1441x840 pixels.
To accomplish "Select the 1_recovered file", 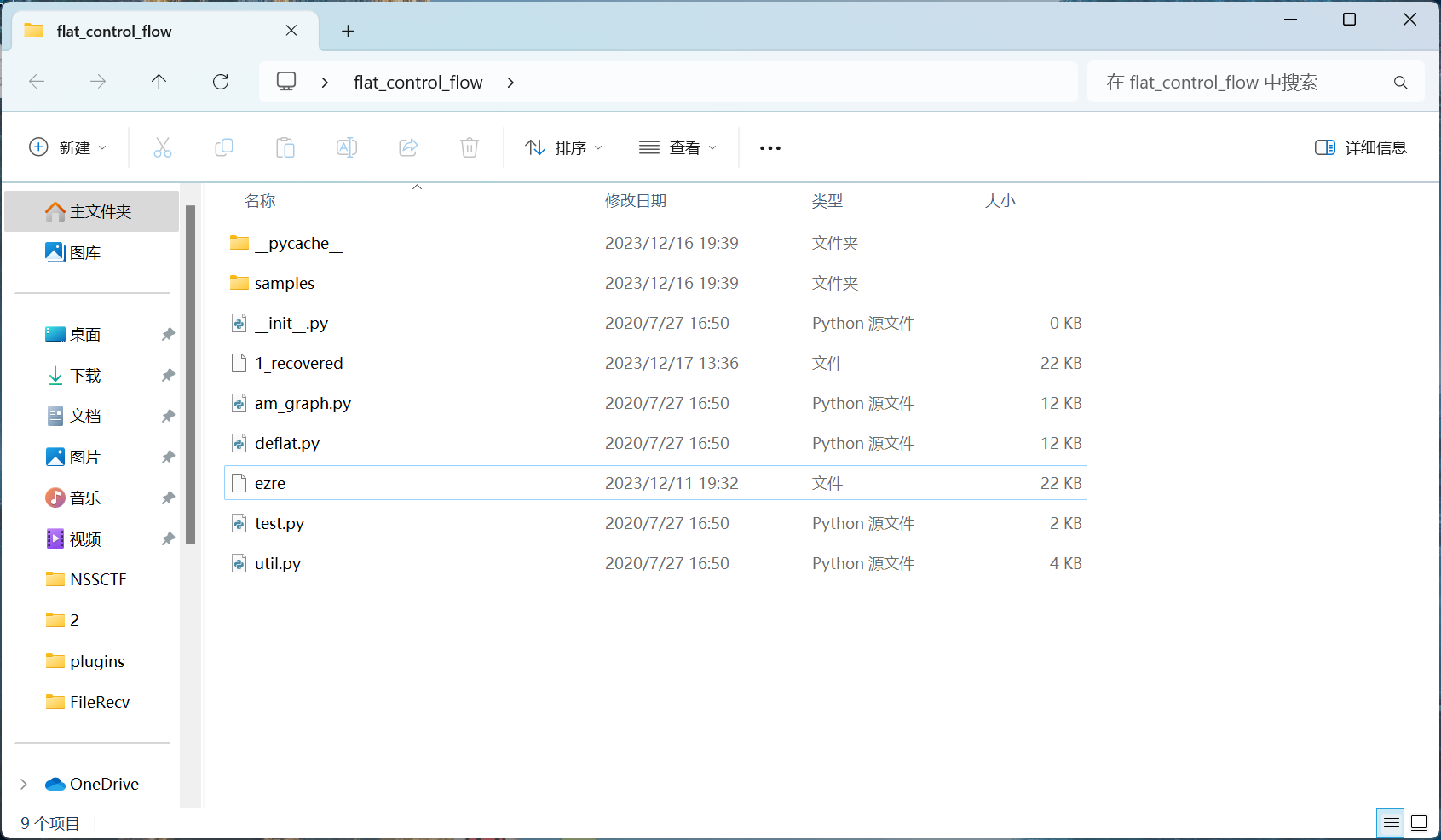I will (x=655, y=364).
